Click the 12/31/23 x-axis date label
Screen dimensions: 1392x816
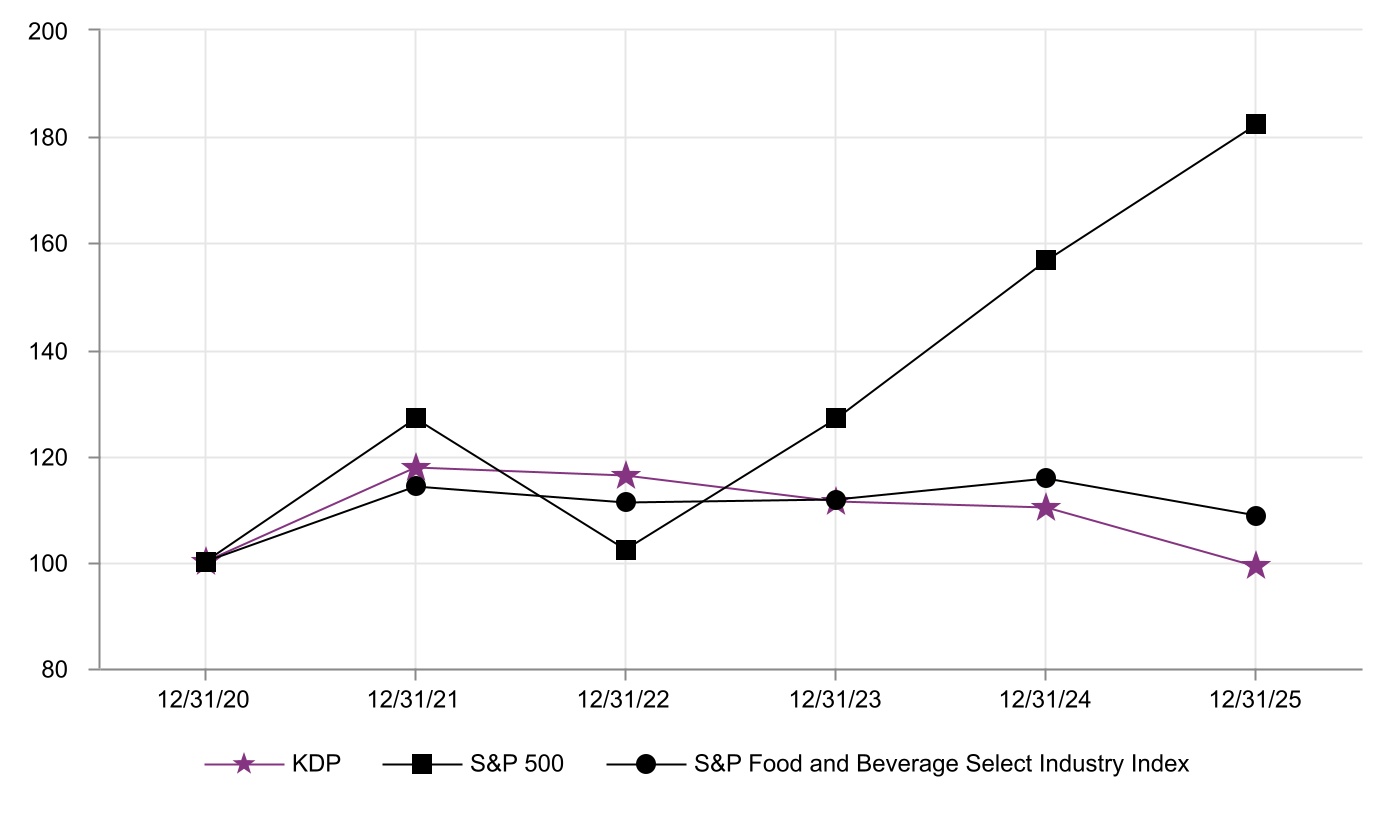[836, 700]
